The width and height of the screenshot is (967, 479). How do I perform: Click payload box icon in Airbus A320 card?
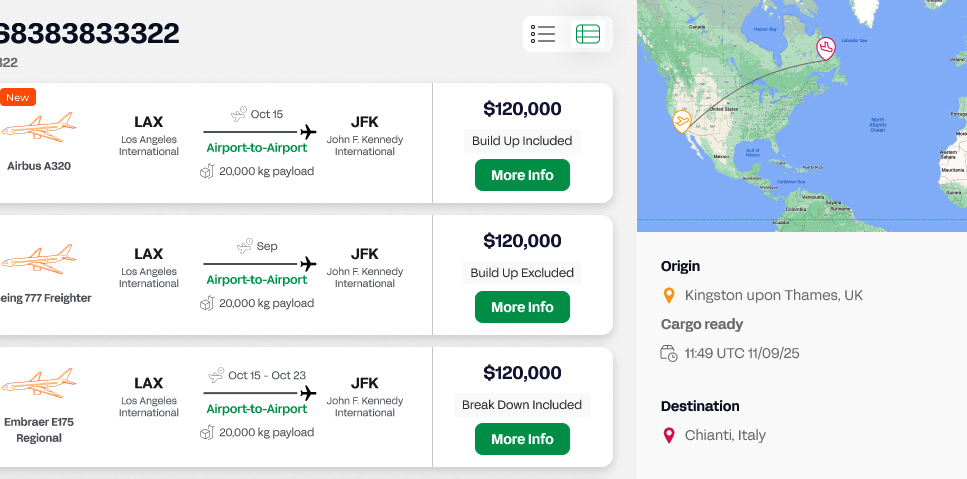[x=207, y=171]
